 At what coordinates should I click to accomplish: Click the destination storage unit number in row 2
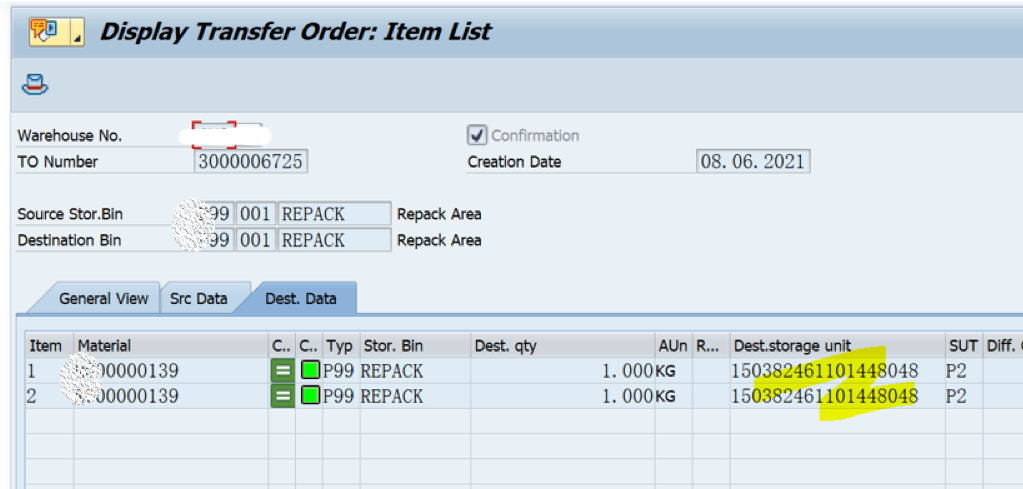[825, 396]
